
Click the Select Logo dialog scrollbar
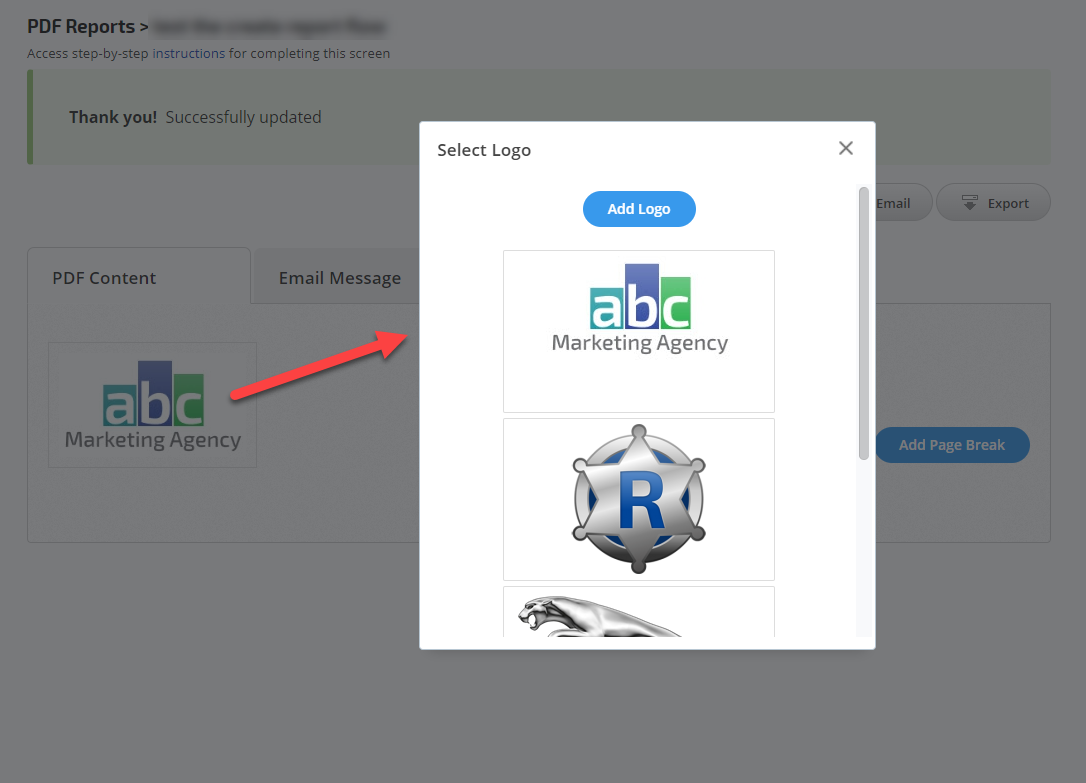pyautogui.click(x=863, y=323)
